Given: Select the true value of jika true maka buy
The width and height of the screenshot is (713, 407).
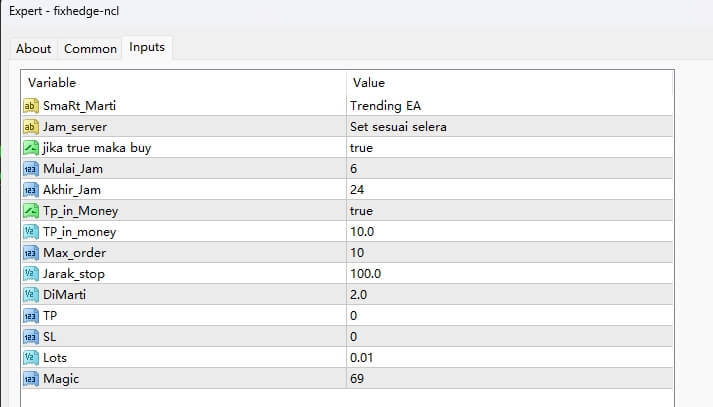Looking at the screenshot, I should (x=361, y=148).
